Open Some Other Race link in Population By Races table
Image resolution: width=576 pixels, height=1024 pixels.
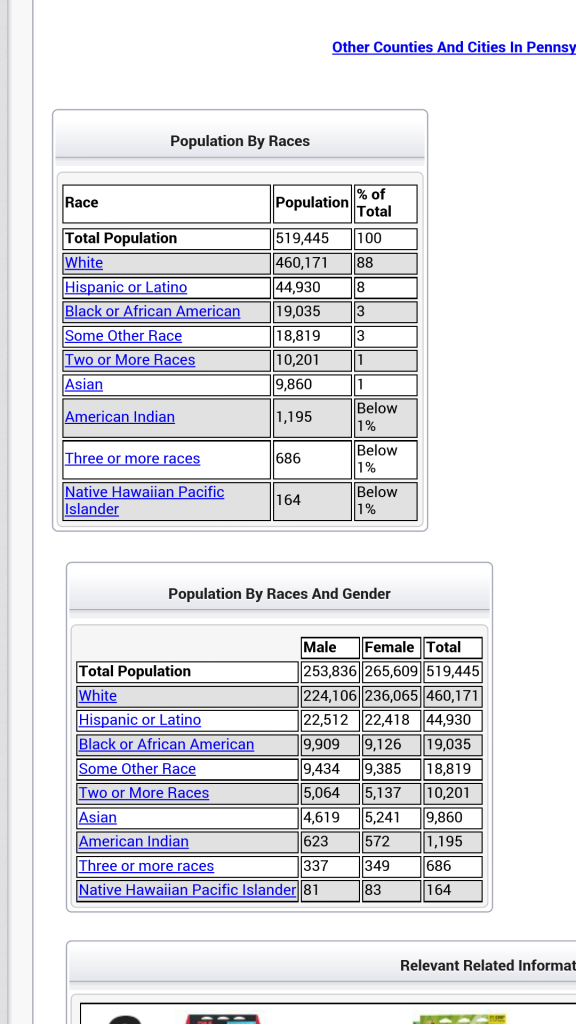(x=123, y=336)
